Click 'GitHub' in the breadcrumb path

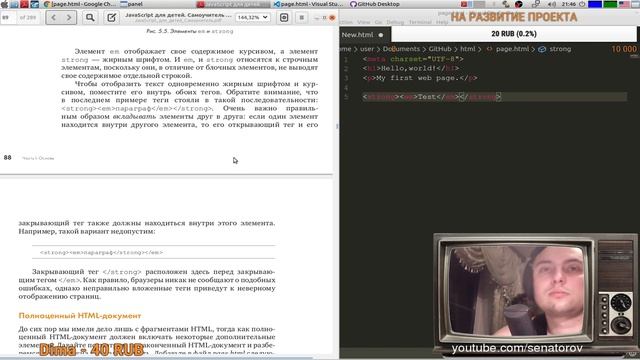tap(440, 49)
